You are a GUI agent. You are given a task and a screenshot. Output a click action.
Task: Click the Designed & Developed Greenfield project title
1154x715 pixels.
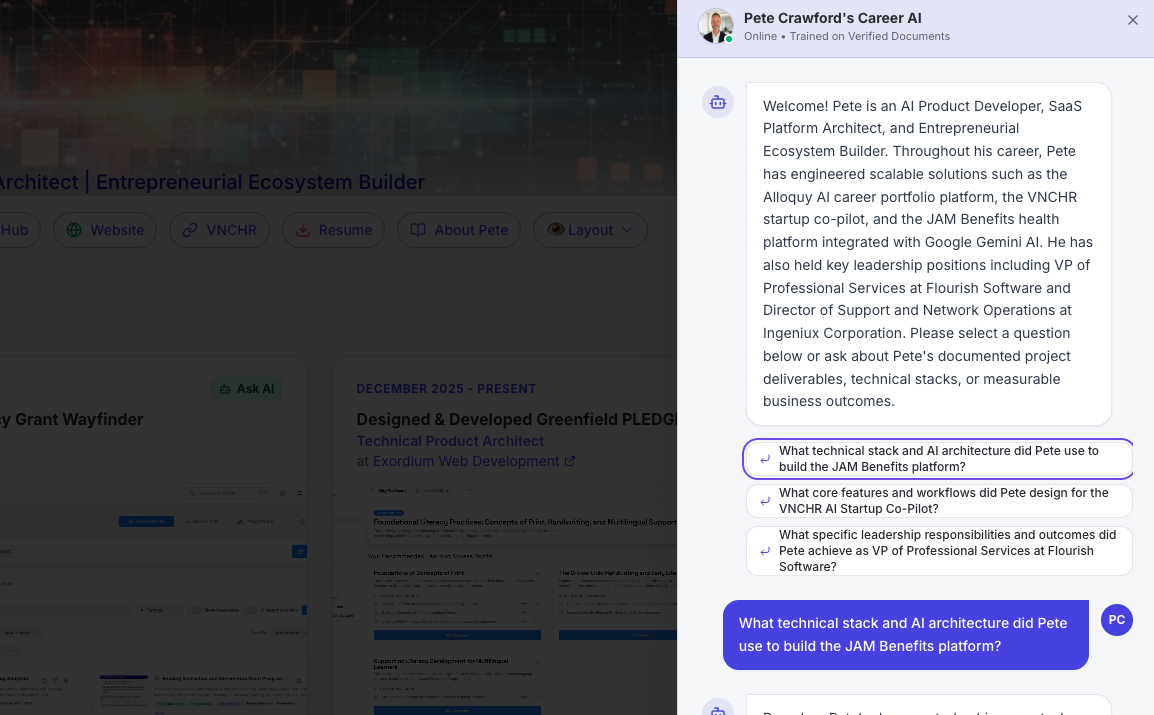coord(516,419)
